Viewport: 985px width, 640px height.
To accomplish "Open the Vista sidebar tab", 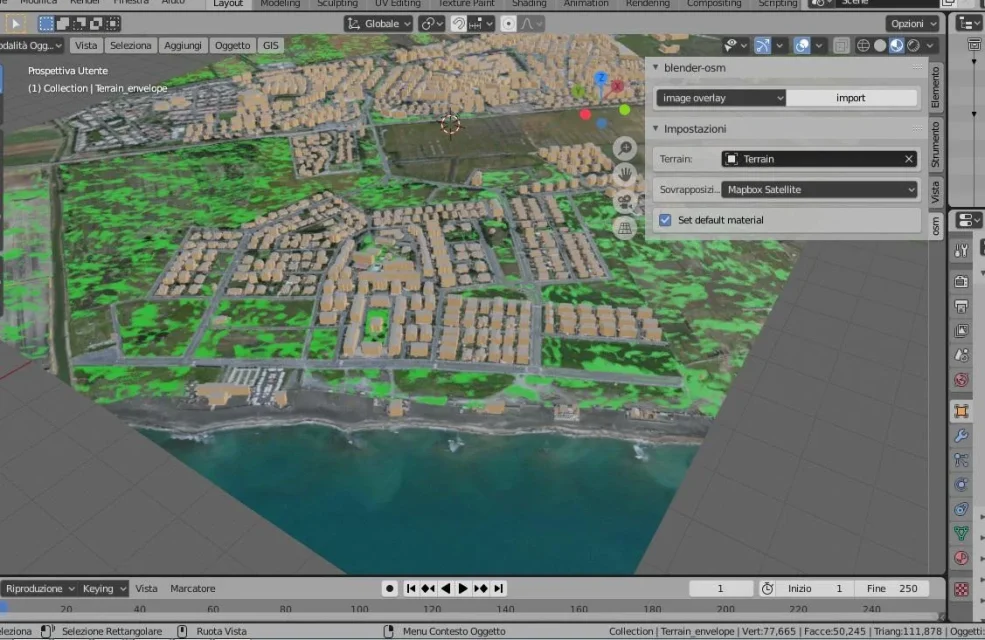I will [x=935, y=192].
